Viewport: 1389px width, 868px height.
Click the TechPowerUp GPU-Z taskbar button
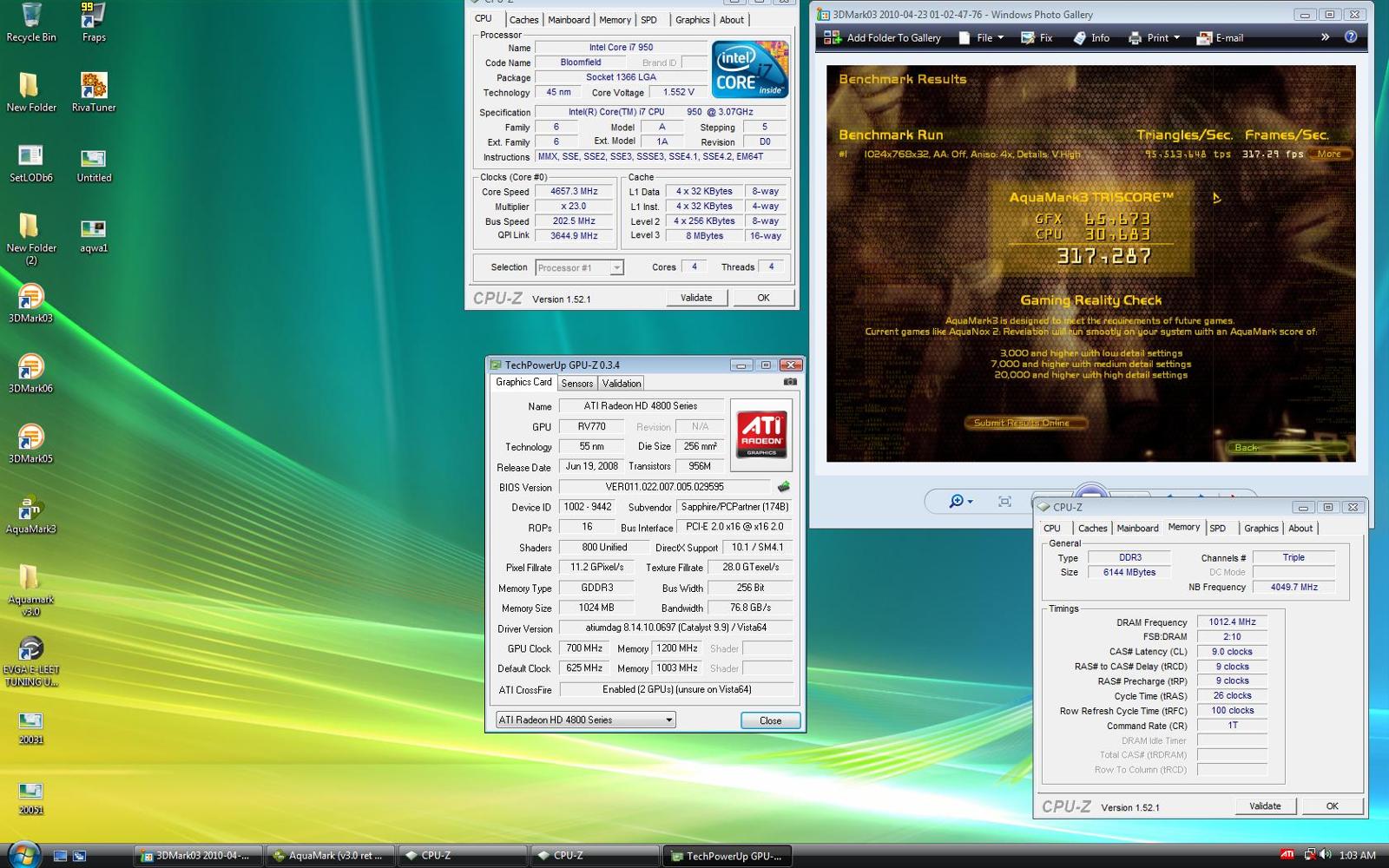(727, 856)
